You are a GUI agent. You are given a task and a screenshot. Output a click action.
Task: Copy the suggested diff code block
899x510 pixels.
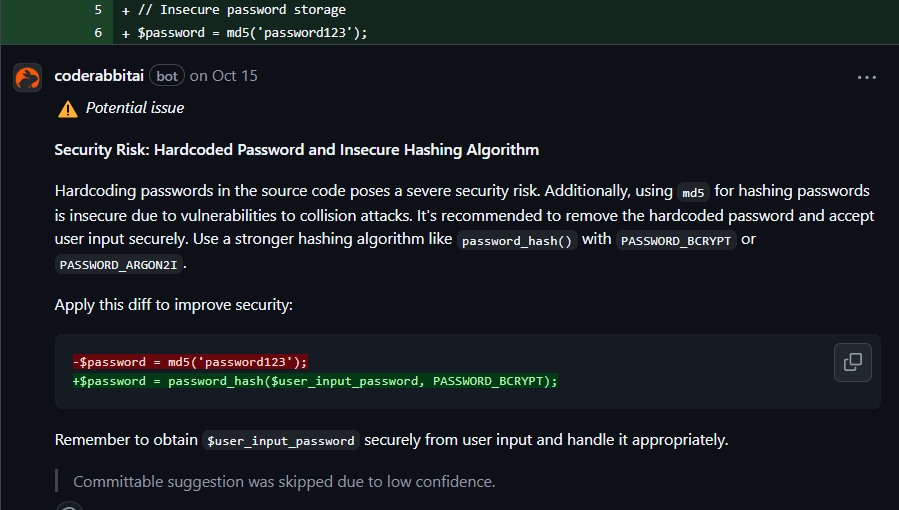(852, 362)
